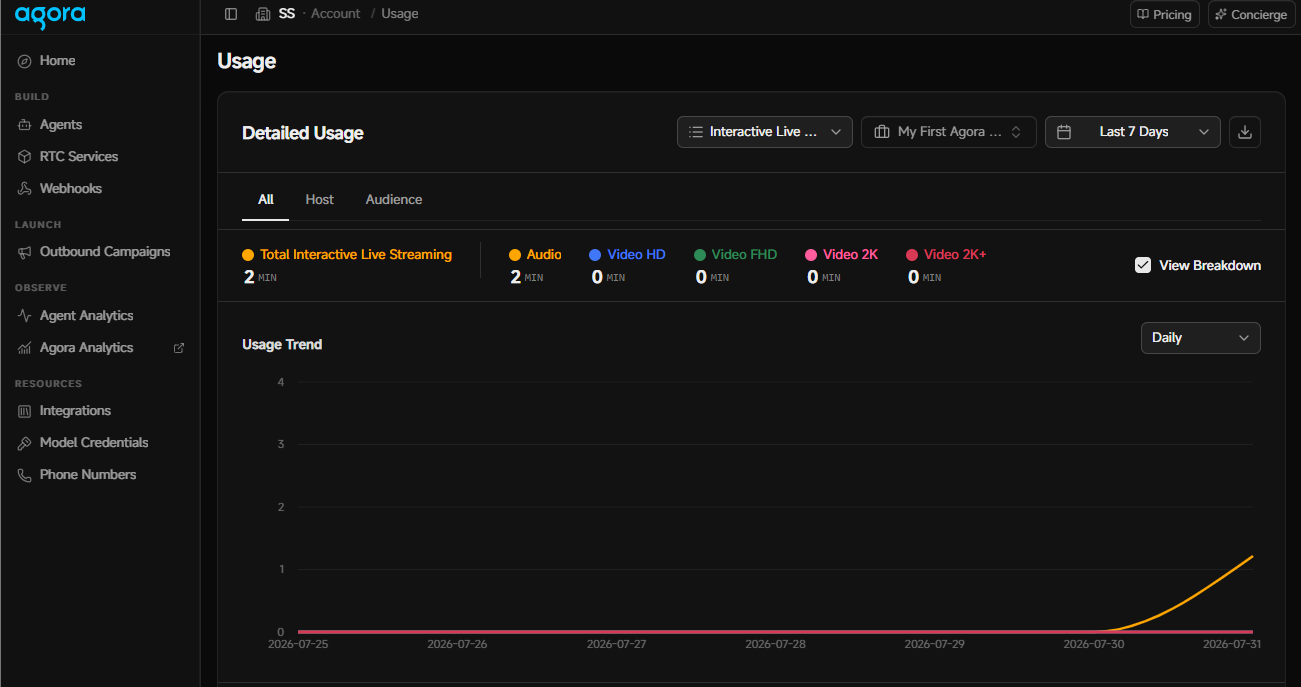Click the orange Total Interactive Live Streaming dot

tap(248, 255)
